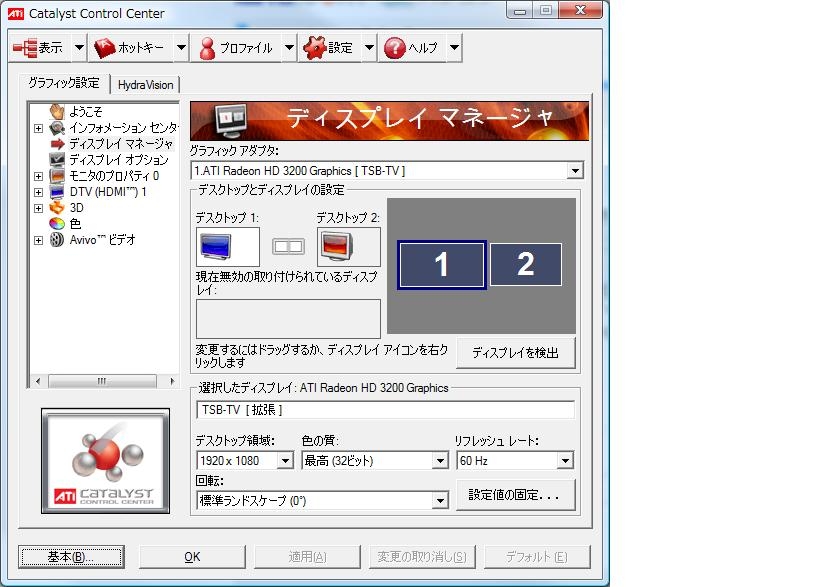
Task: Click the ATI Catalyst logo image
Action: coord(106,461)
